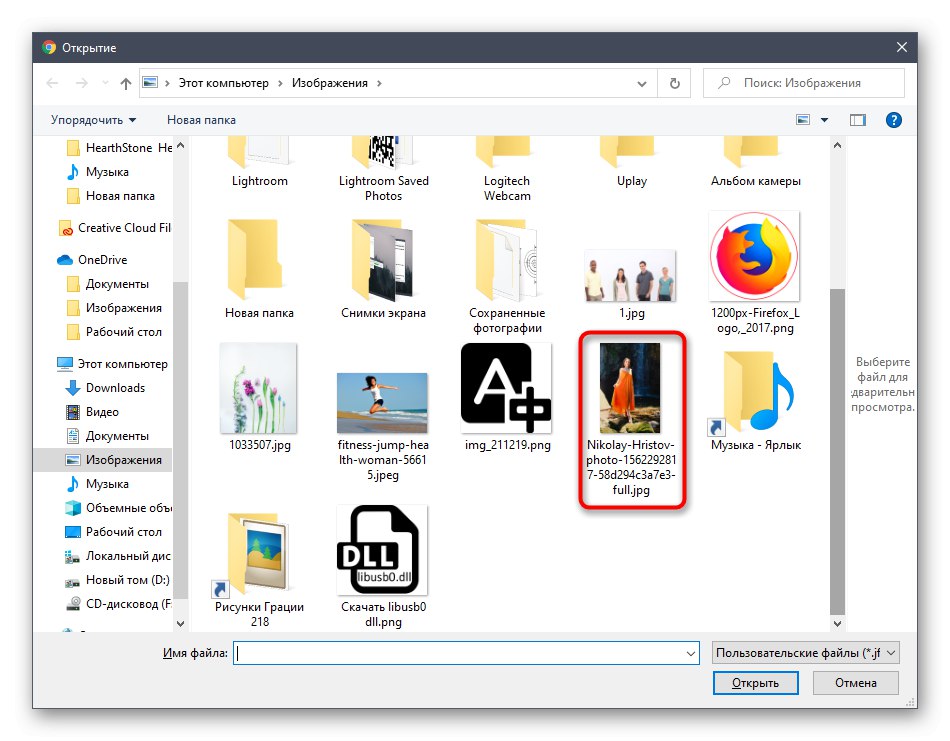Select Этот компьютер in the address path
Viewport: 950px width, 741px height.
pos(224,83)
